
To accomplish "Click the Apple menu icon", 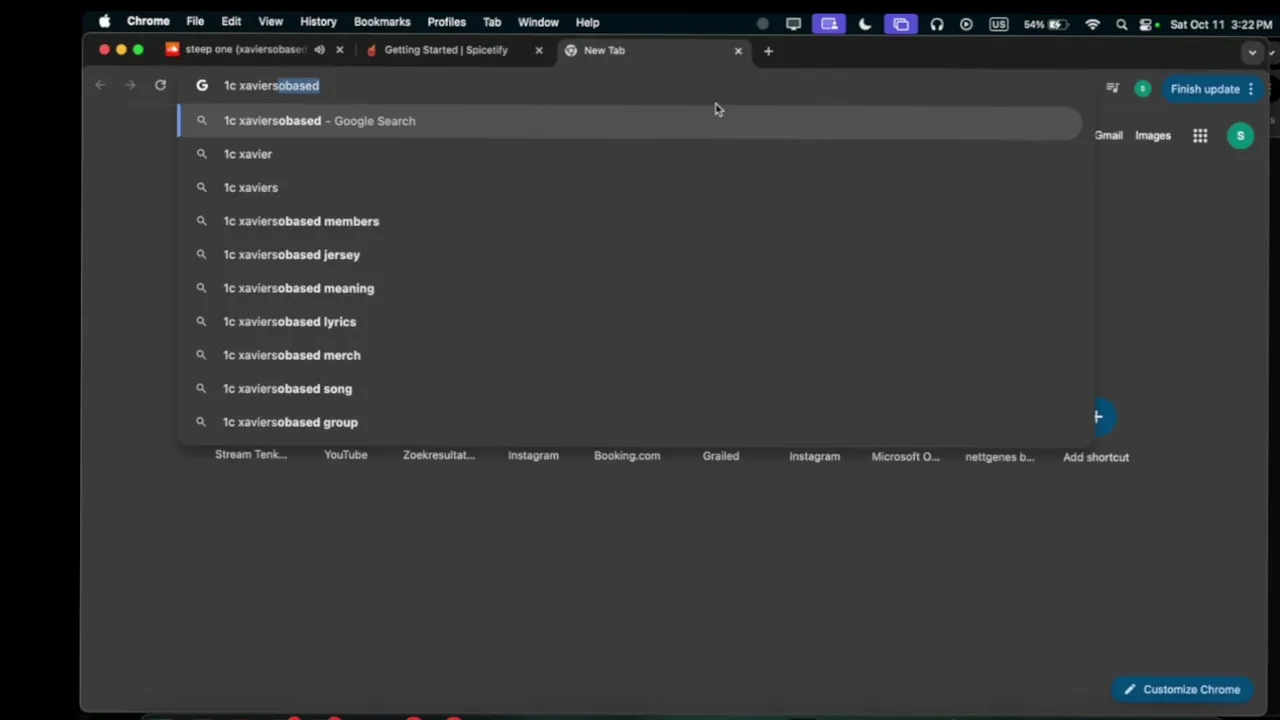I will tap(105, 22).
